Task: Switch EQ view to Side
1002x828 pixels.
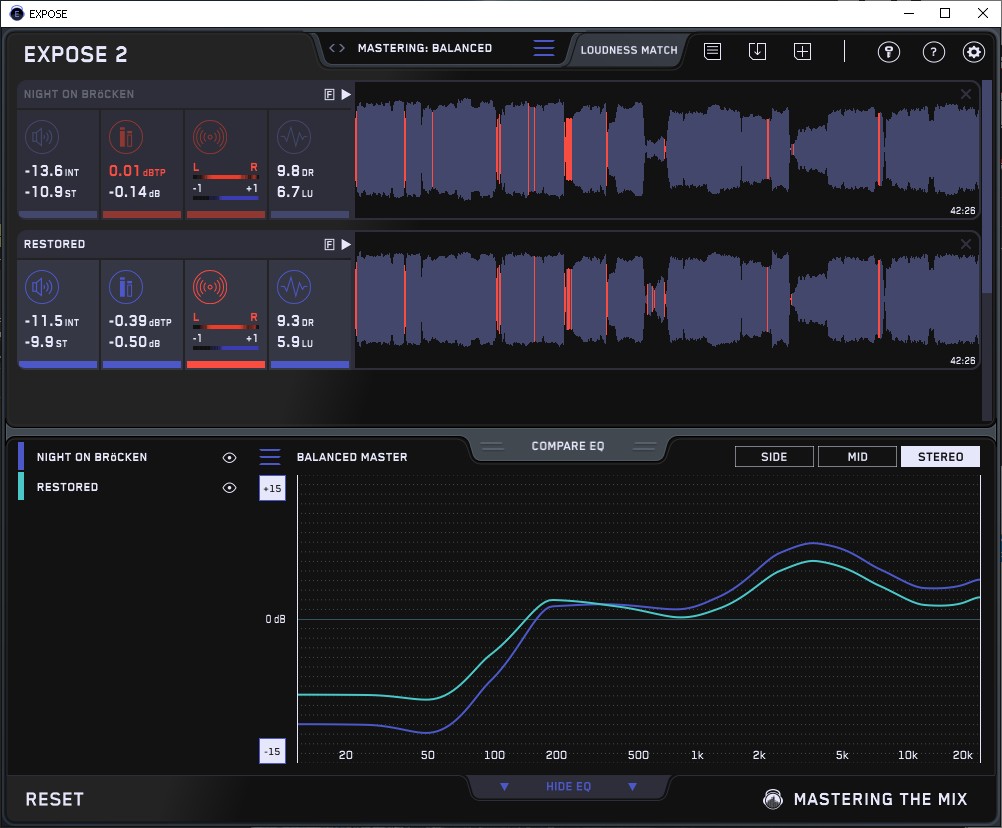Action: pos(774,457)
